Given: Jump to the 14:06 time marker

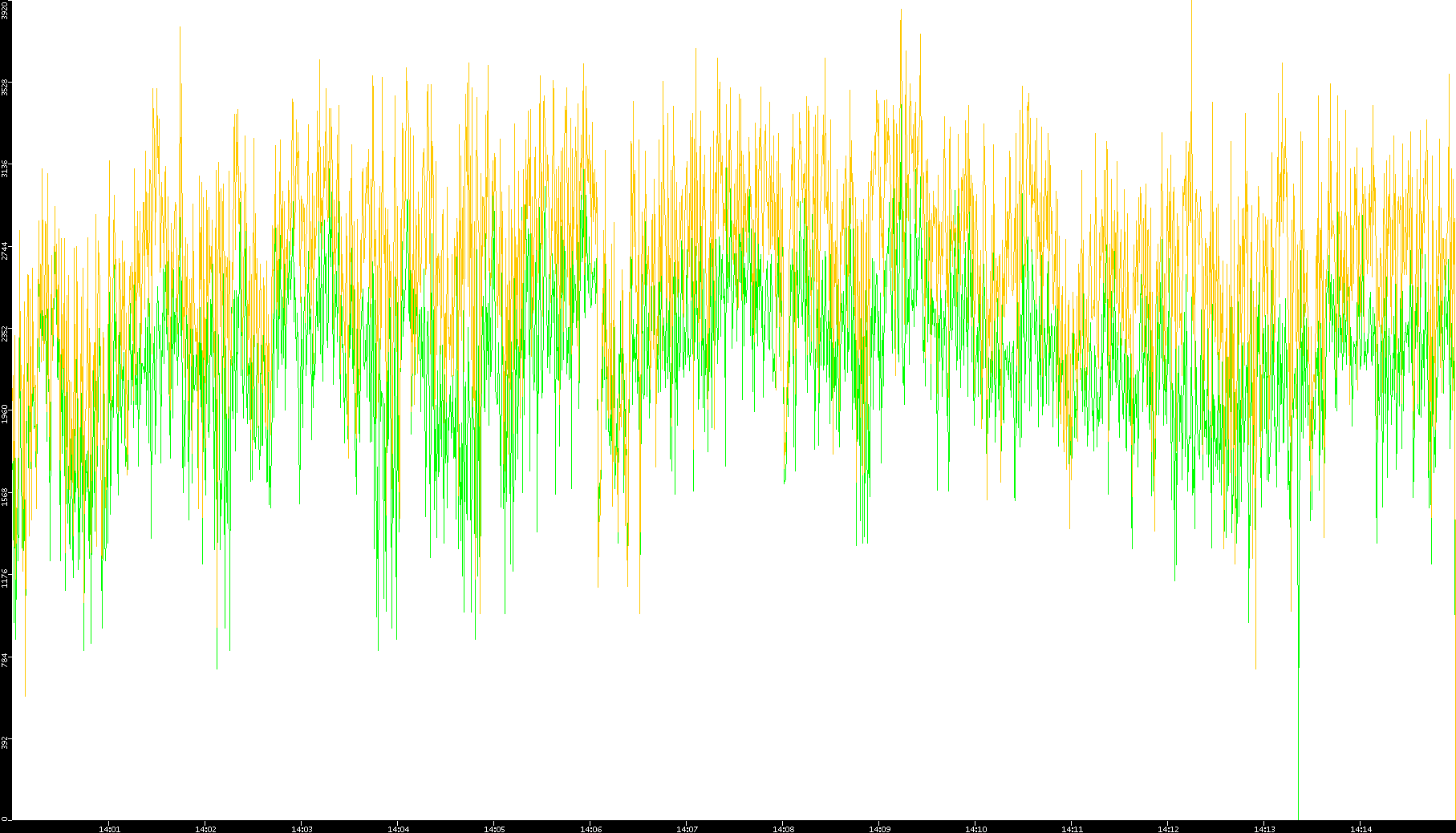Looking at the screenshot, I should tap(591, 829).
